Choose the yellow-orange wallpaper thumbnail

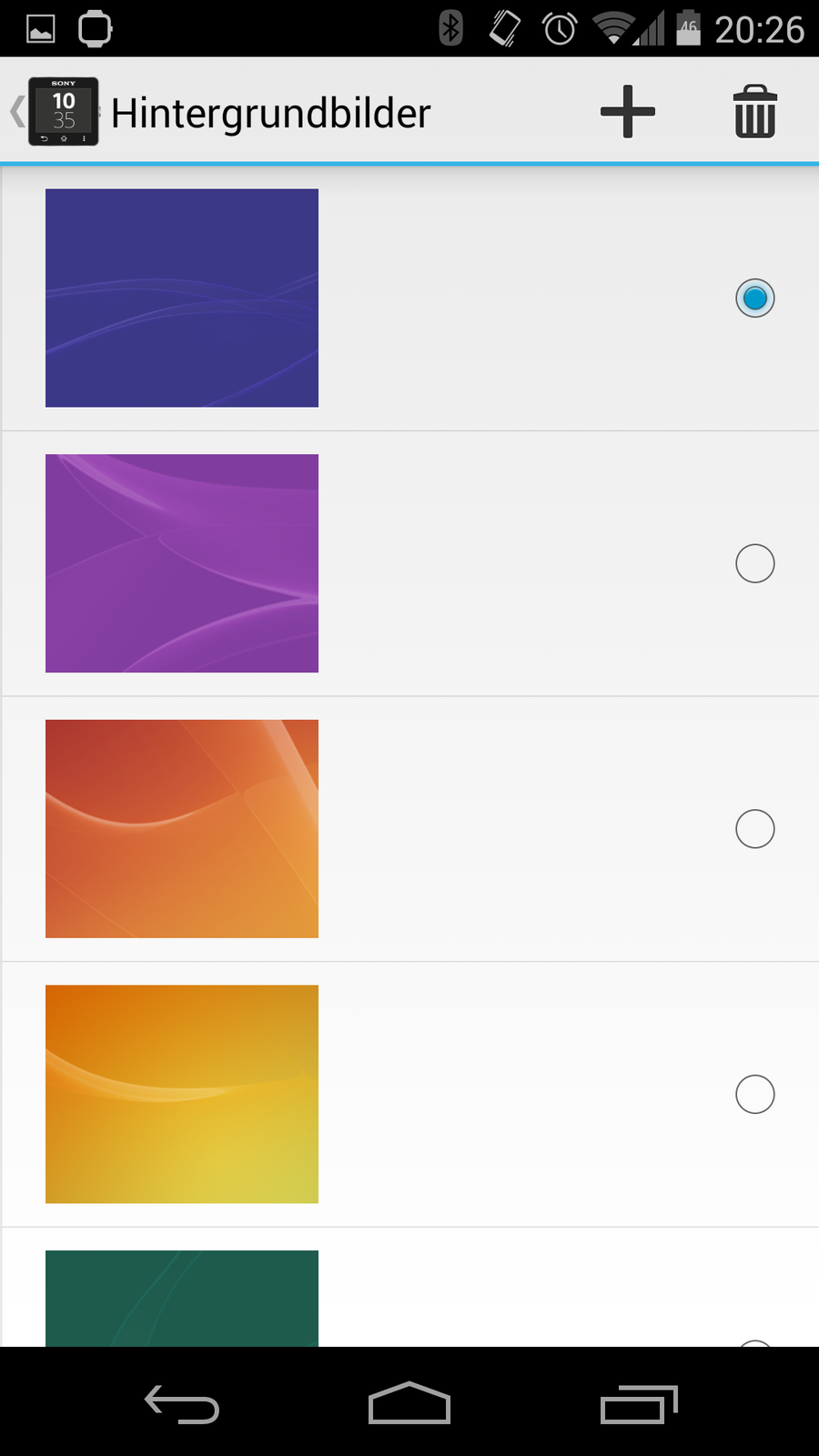[x=182, y=1094]
